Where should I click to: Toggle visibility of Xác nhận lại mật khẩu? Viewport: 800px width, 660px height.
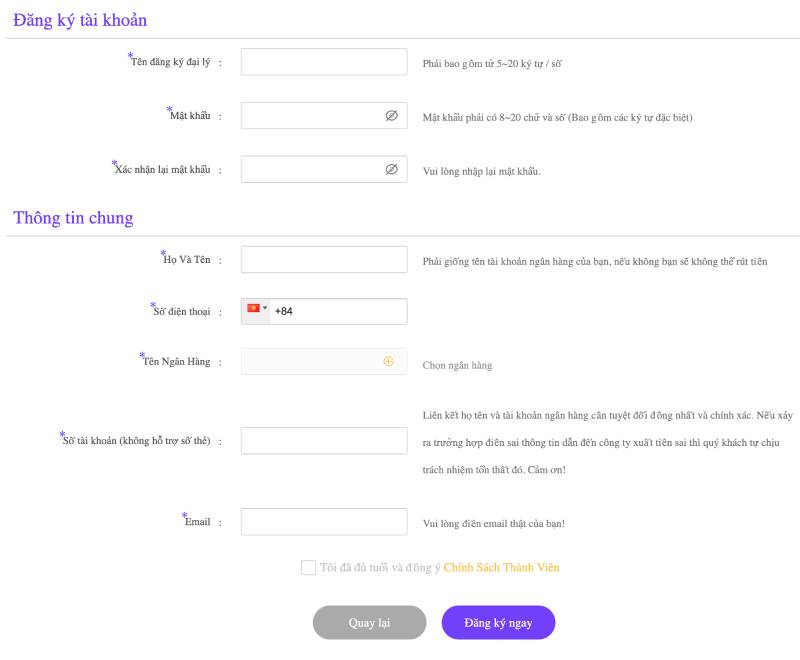(x=391, y=170)
